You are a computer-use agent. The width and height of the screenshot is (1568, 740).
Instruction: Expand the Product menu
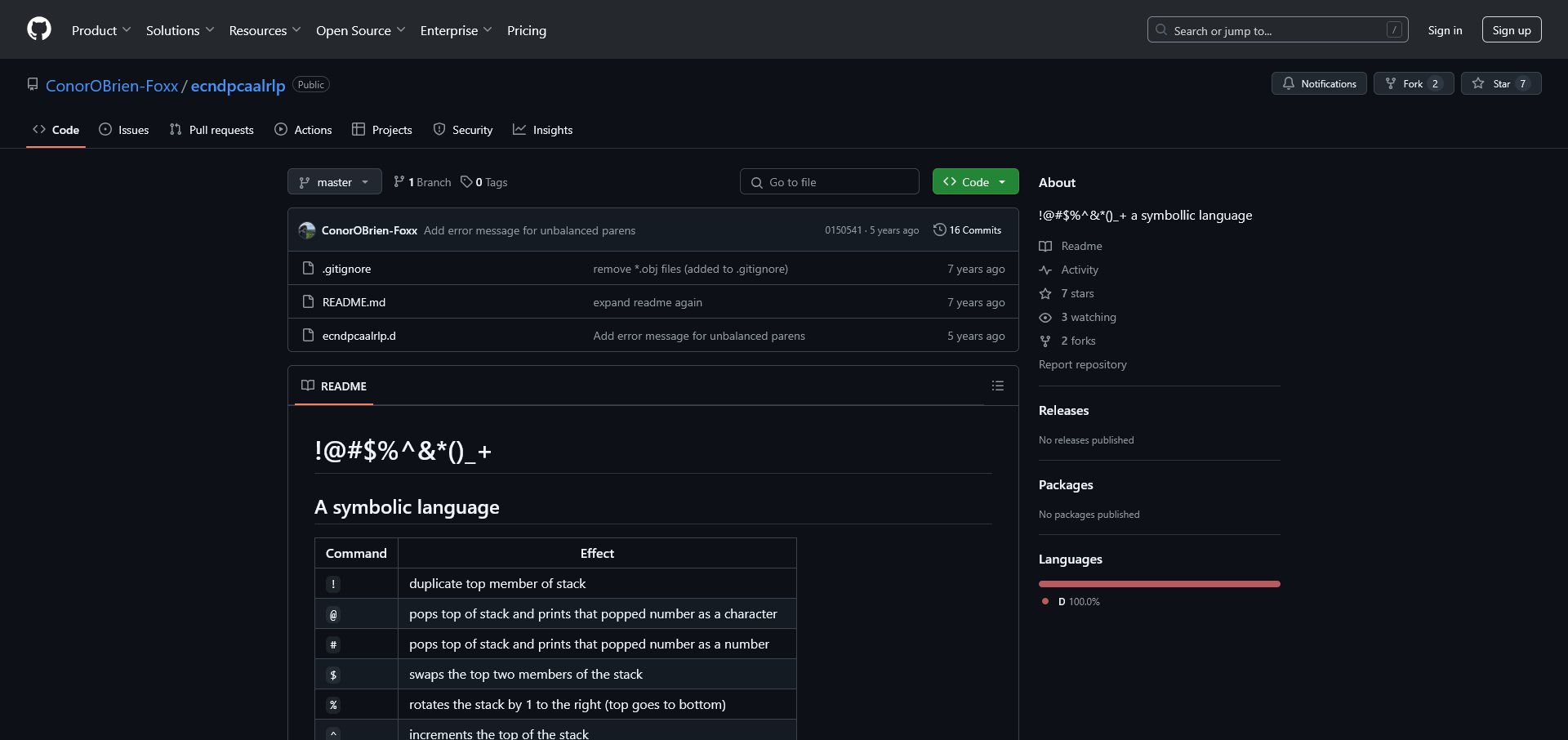pos(101,30)
